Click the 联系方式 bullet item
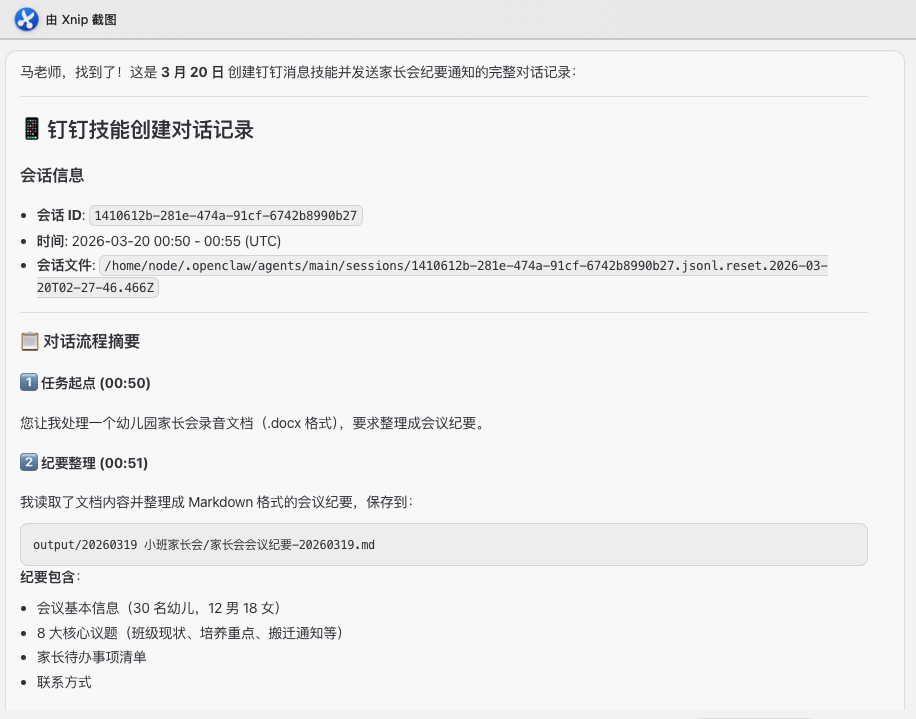Image resolution: width=916 pixels, height=719 pixels. [x=64, y=682]
